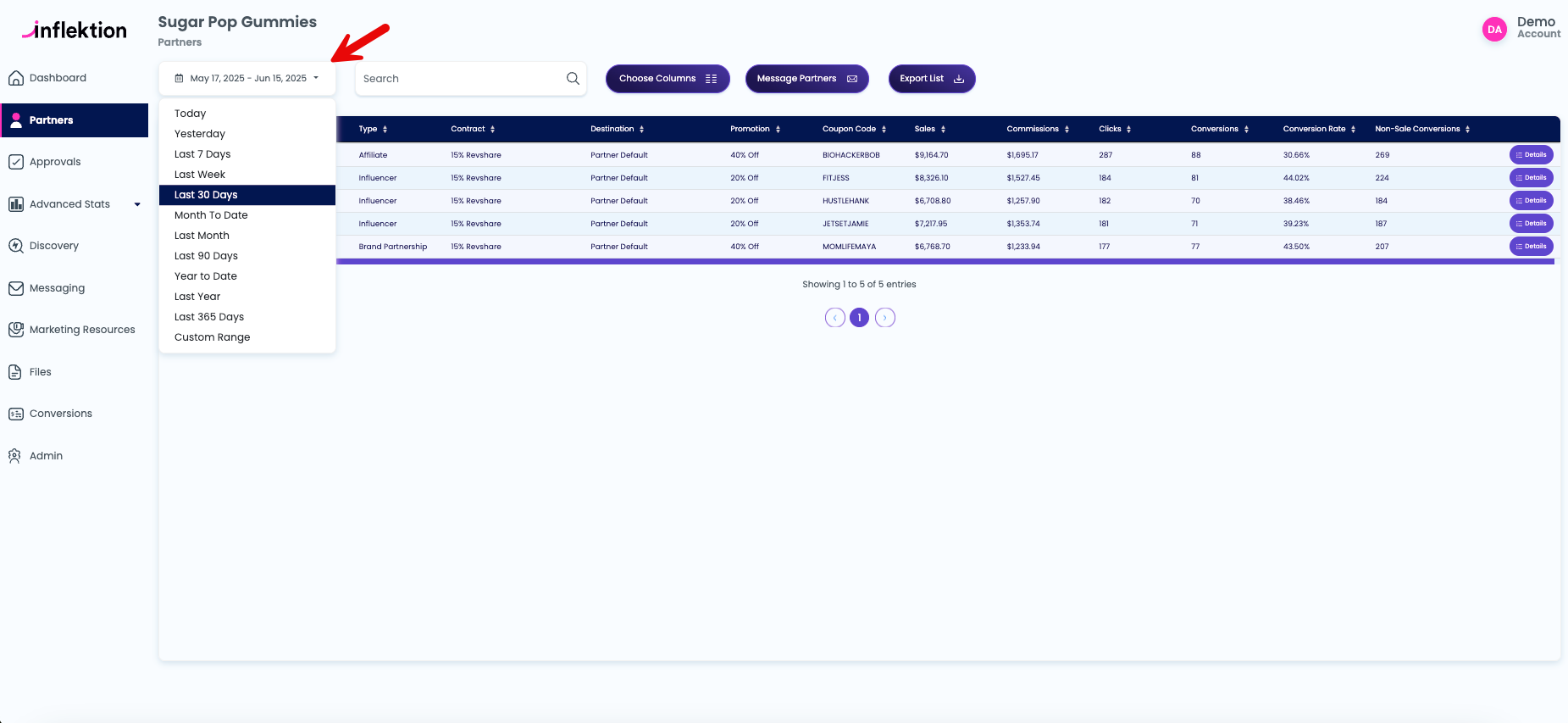1568x723 pixels.
Task: Click Export List button
Action: coord(932,79)
